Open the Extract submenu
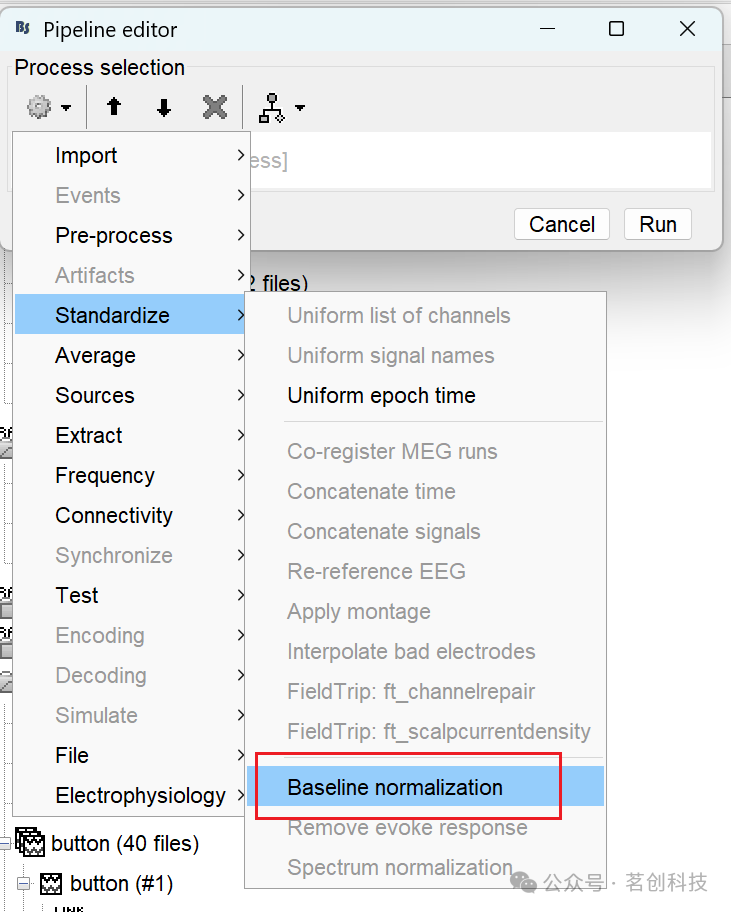 point(131,435)
